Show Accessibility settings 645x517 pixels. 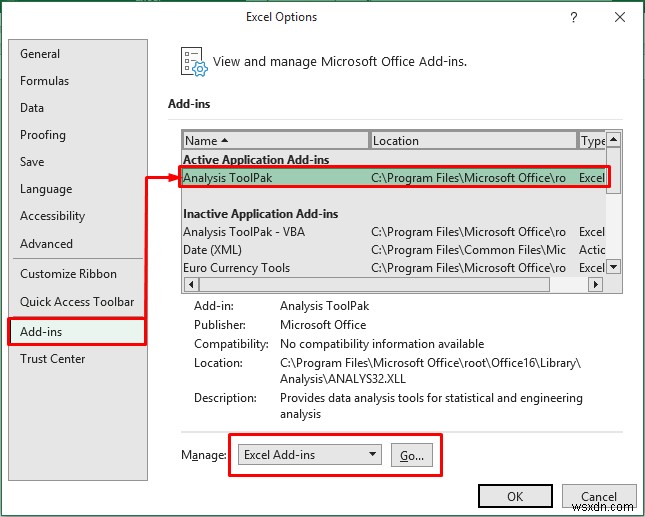click(52, 216)
